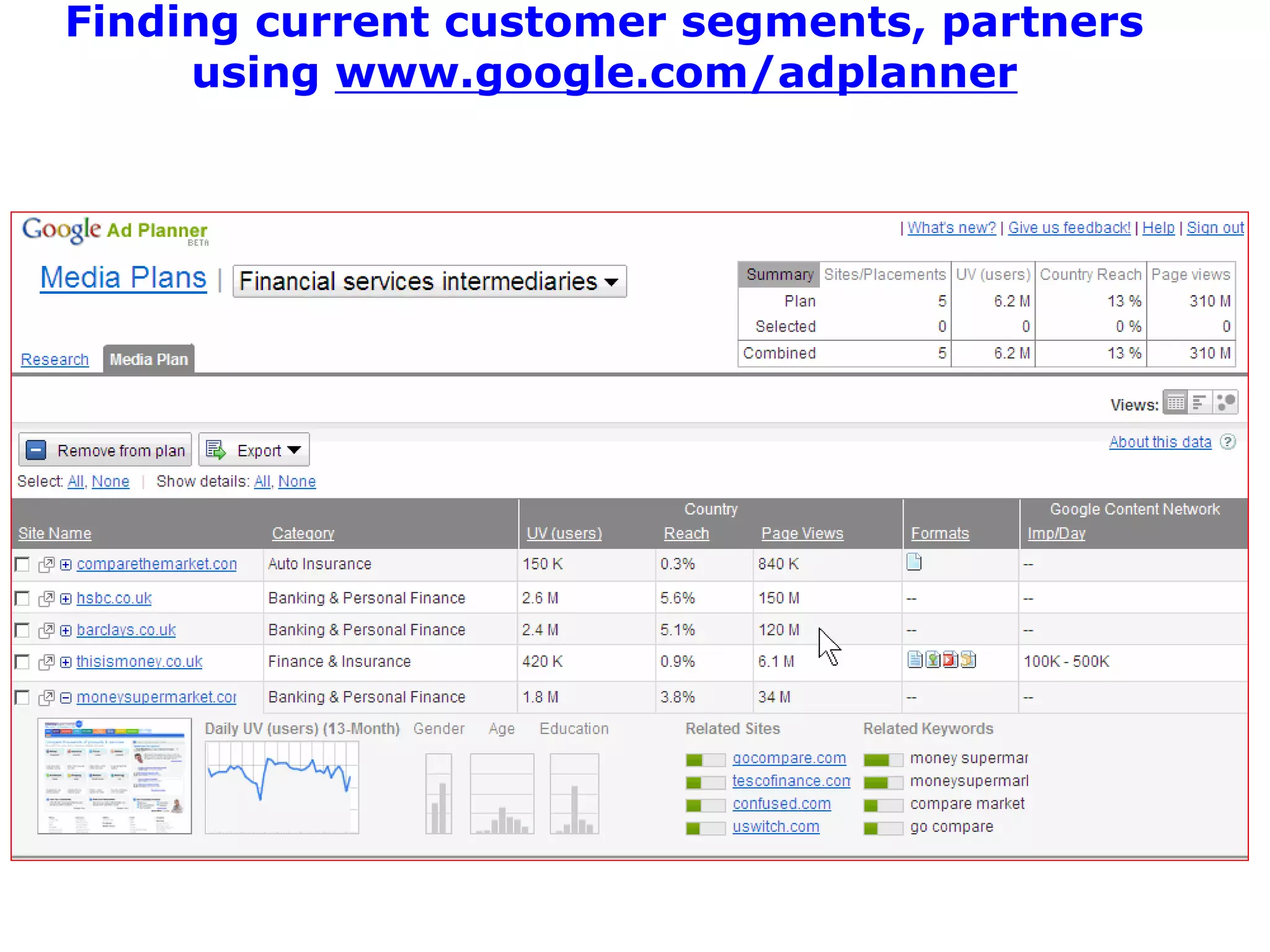The image size is (1270, 952).
Task: Open What's new link
Action: point(952,227)
